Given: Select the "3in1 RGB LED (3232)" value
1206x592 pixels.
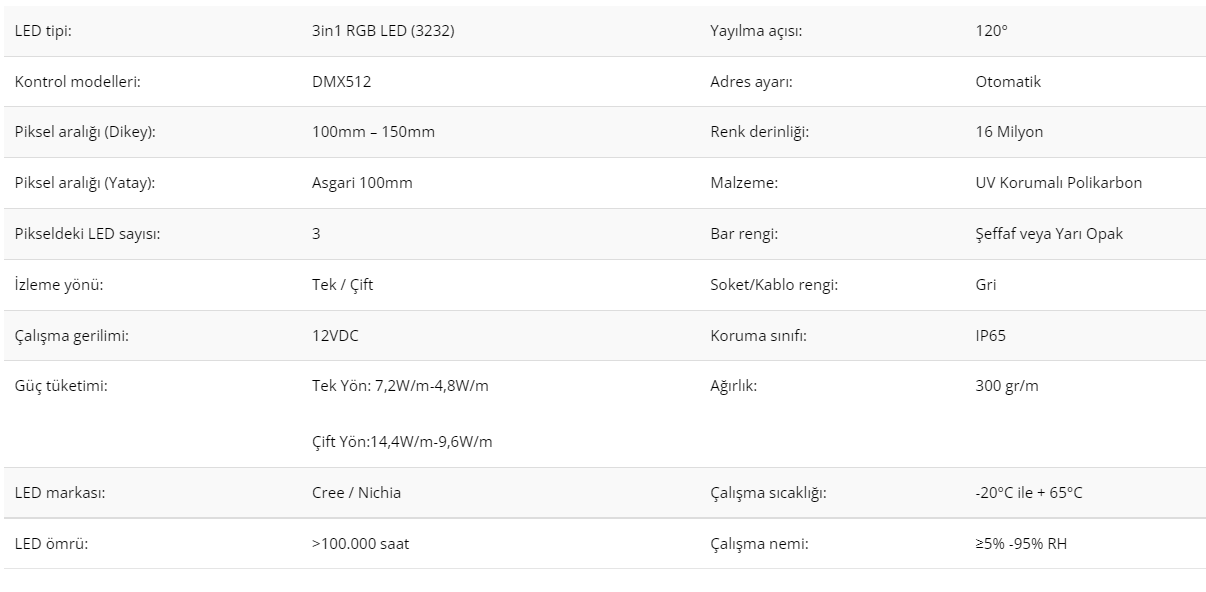Looking at the screenshot, I should click(383, 31).
